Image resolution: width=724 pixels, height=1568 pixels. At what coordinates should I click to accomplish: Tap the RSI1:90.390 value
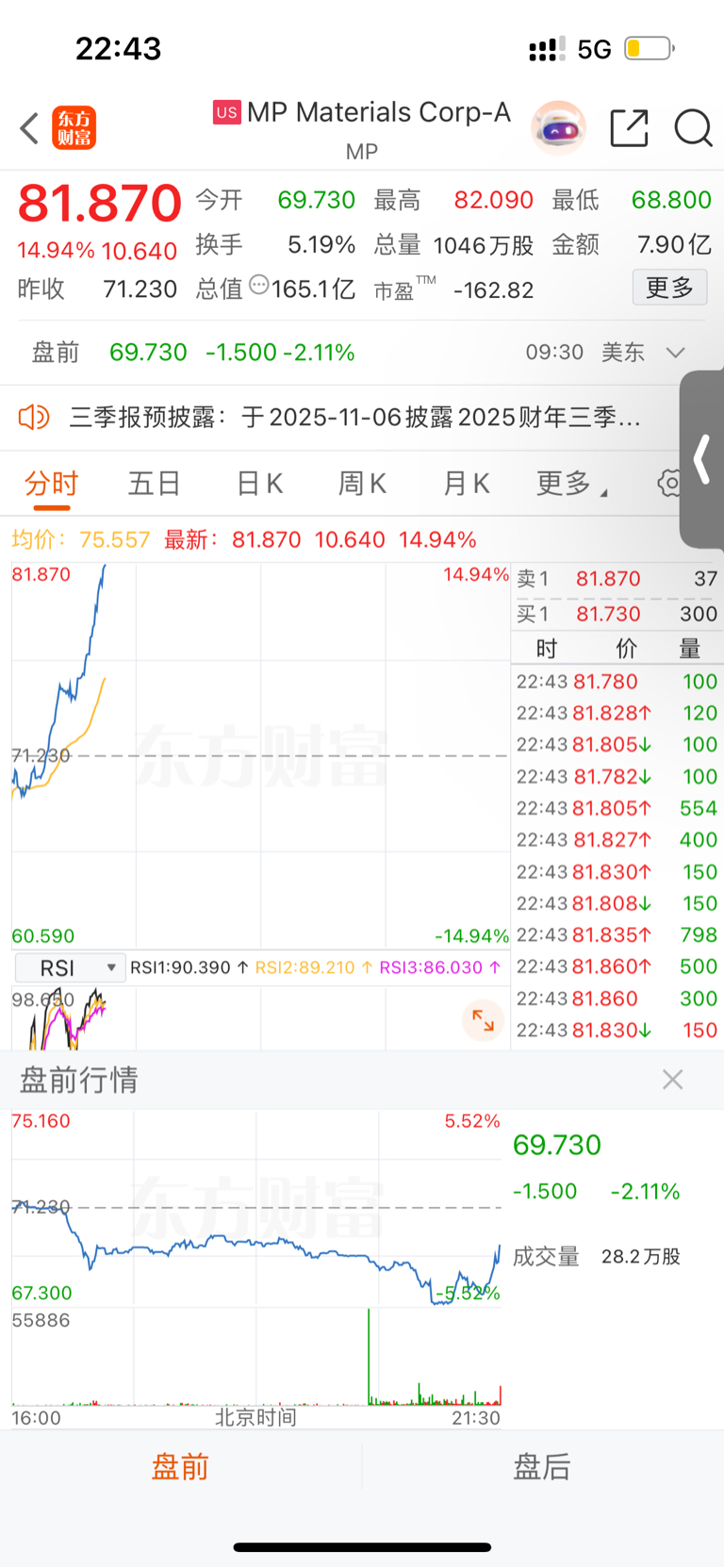pos(189,968)
